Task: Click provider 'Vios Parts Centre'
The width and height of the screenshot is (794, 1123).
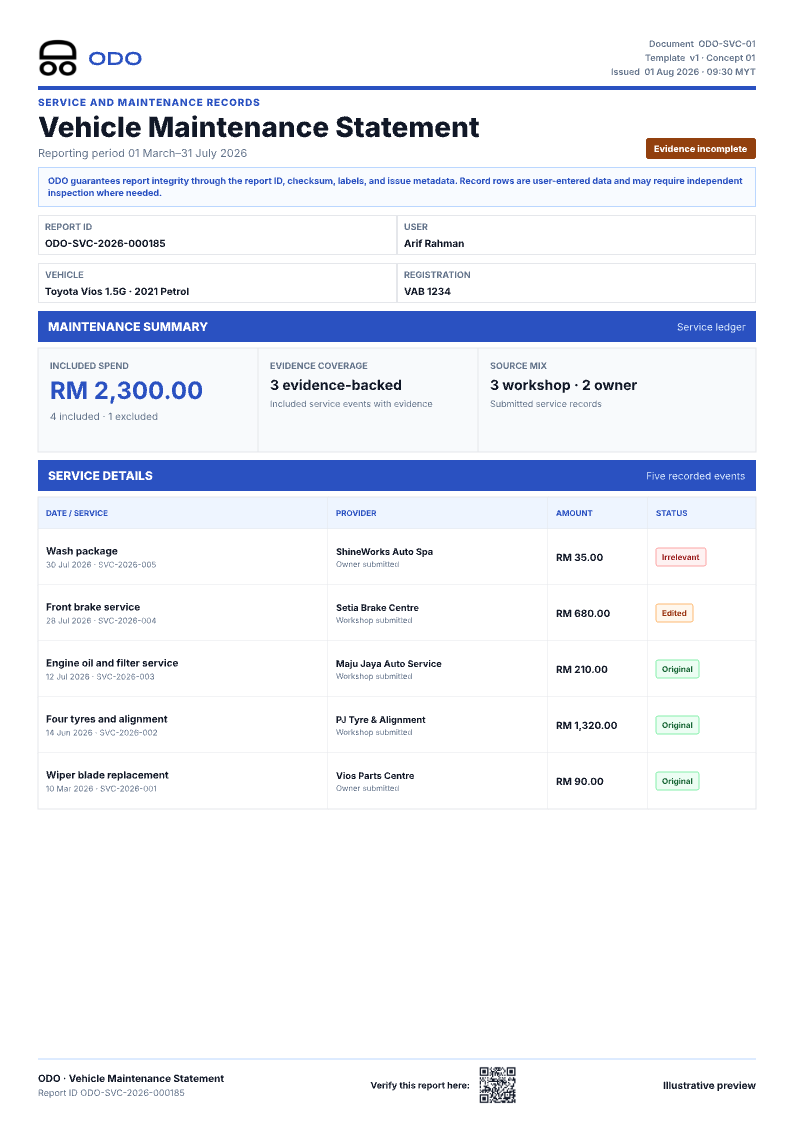Action: tap(375, 775)
